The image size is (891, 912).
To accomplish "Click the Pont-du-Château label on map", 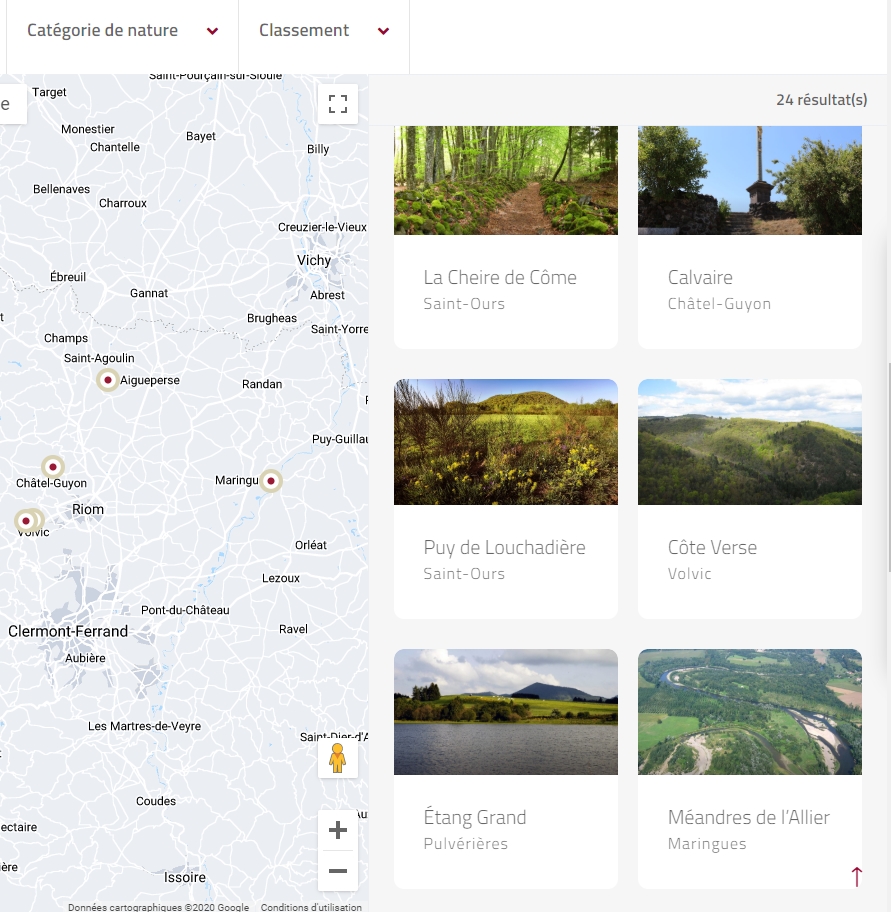I will coord(185,610).
